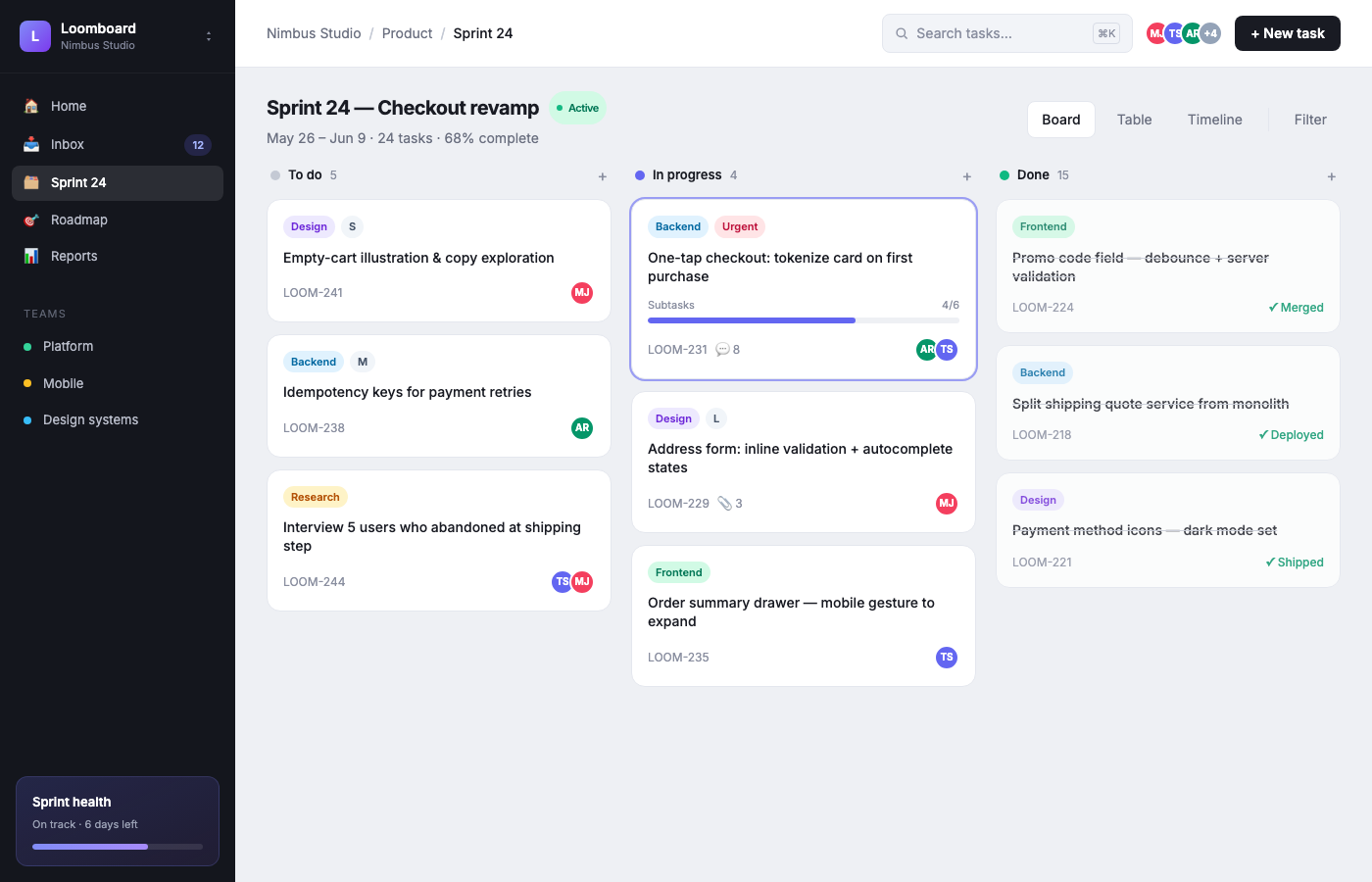Expand the +4 members avatar list
The height and width of the screenshot is (882, 1372).
tap(1210, 33)
